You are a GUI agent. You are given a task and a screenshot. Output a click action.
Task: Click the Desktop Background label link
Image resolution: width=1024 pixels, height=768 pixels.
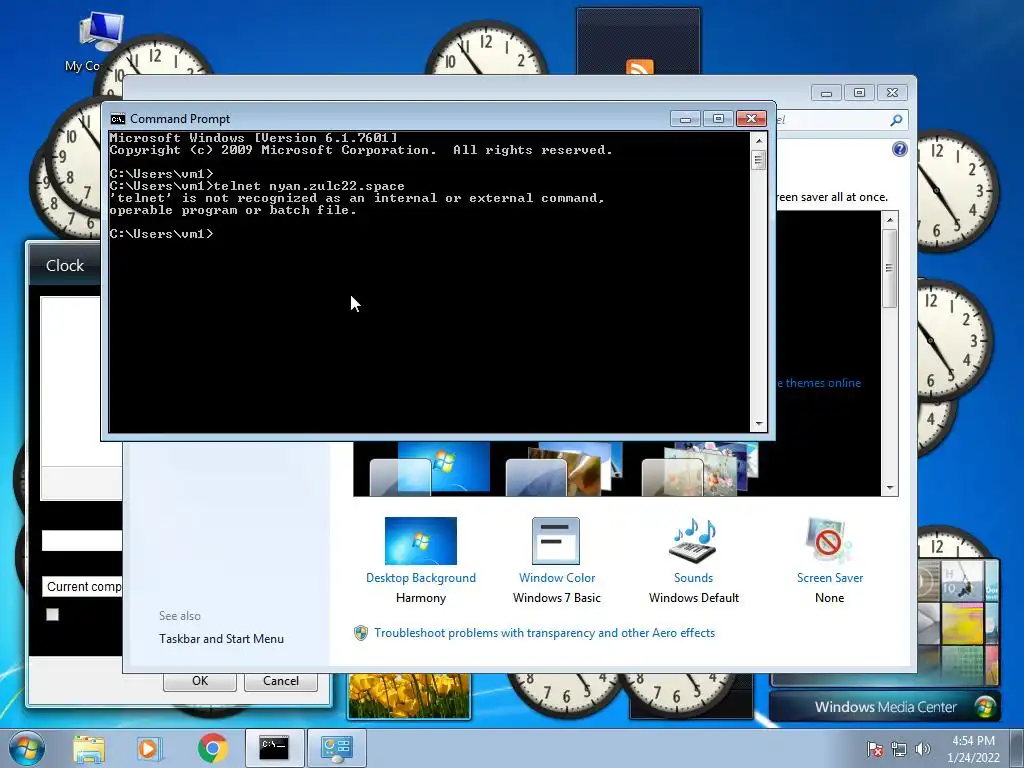pos(421,578)
